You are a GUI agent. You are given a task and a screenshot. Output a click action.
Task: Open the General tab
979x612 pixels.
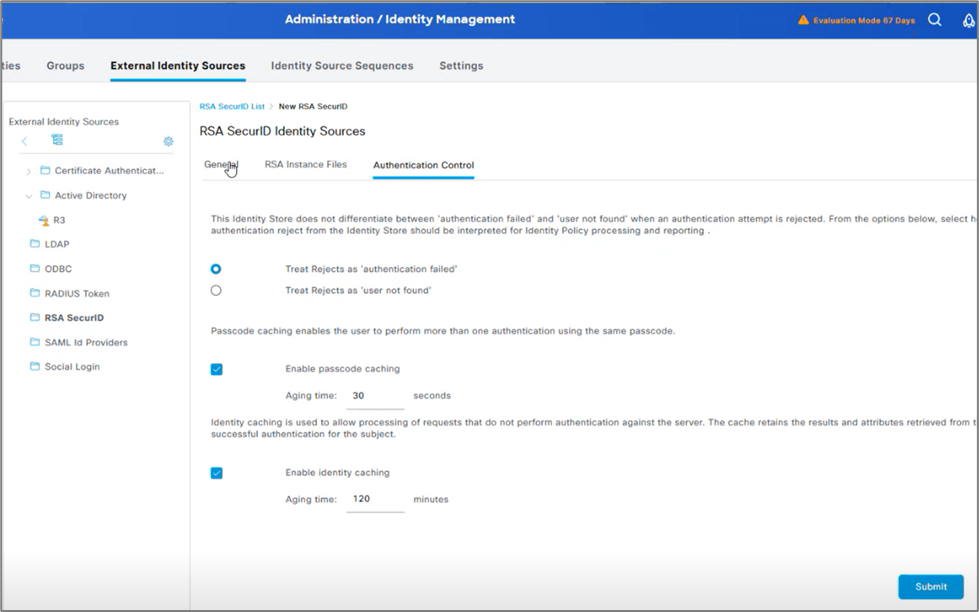pos(222,165)
